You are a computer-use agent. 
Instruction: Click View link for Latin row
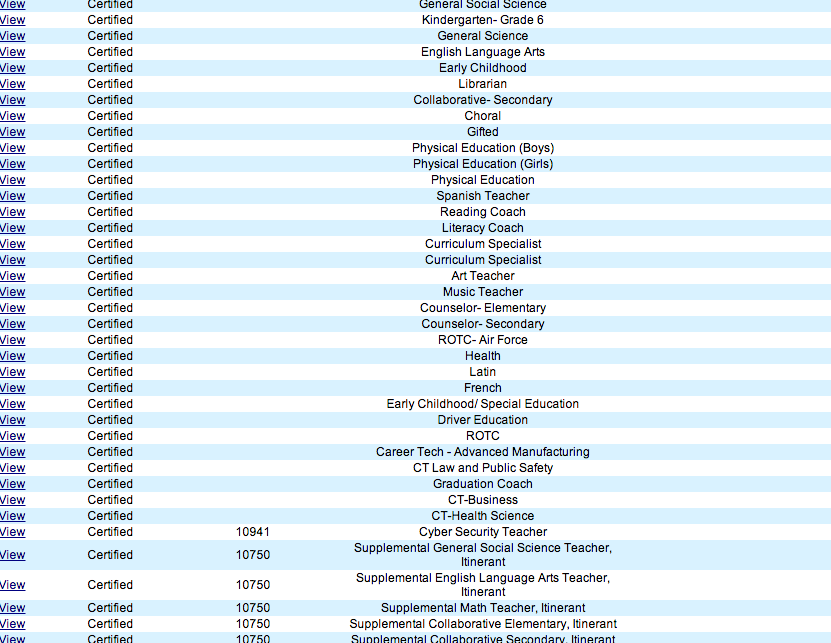pos(12,372)
